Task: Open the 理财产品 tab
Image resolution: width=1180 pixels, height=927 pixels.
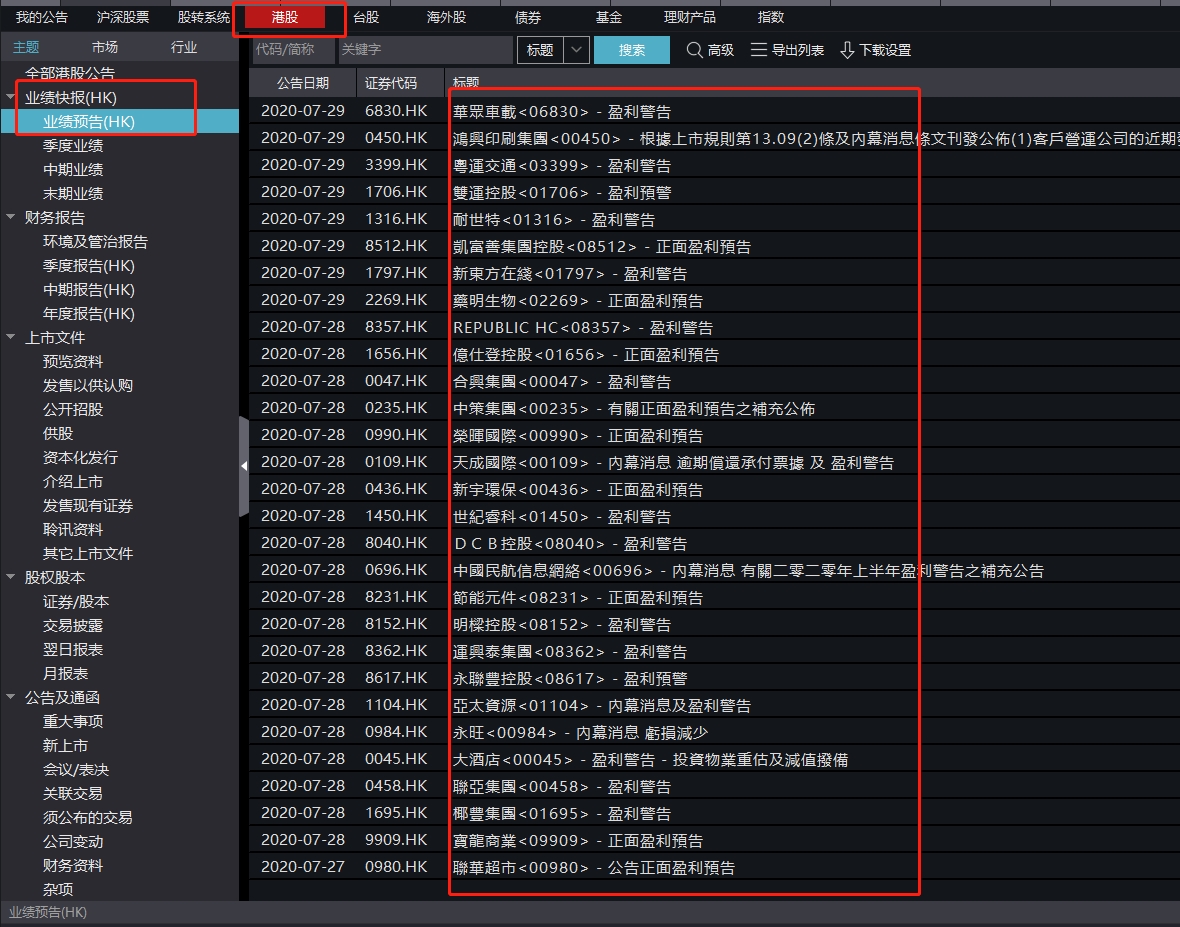Action: (689, 17)
